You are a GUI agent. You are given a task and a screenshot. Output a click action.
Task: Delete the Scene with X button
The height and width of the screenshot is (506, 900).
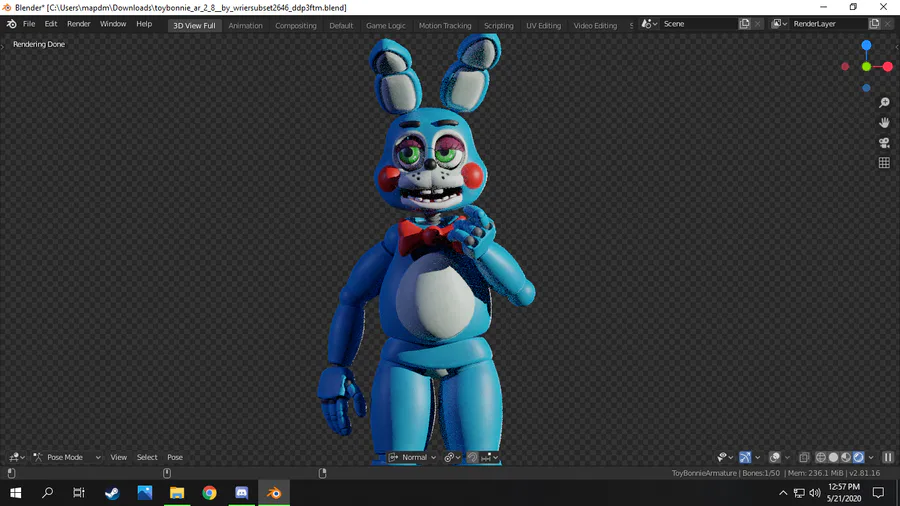point(758,24)
